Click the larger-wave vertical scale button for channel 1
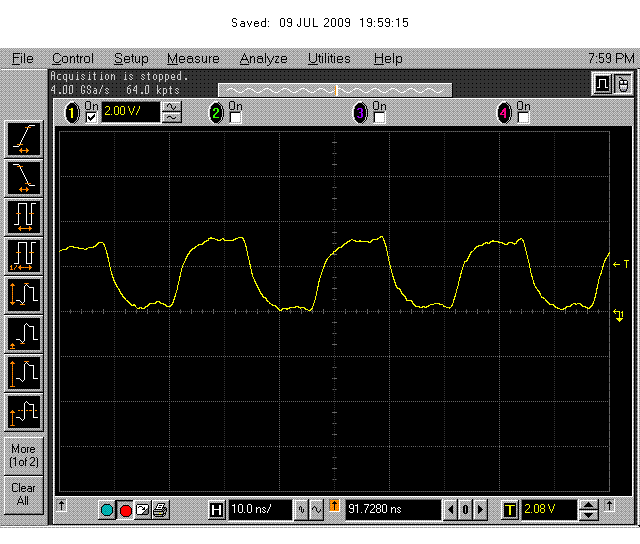 tap(172, 107)
